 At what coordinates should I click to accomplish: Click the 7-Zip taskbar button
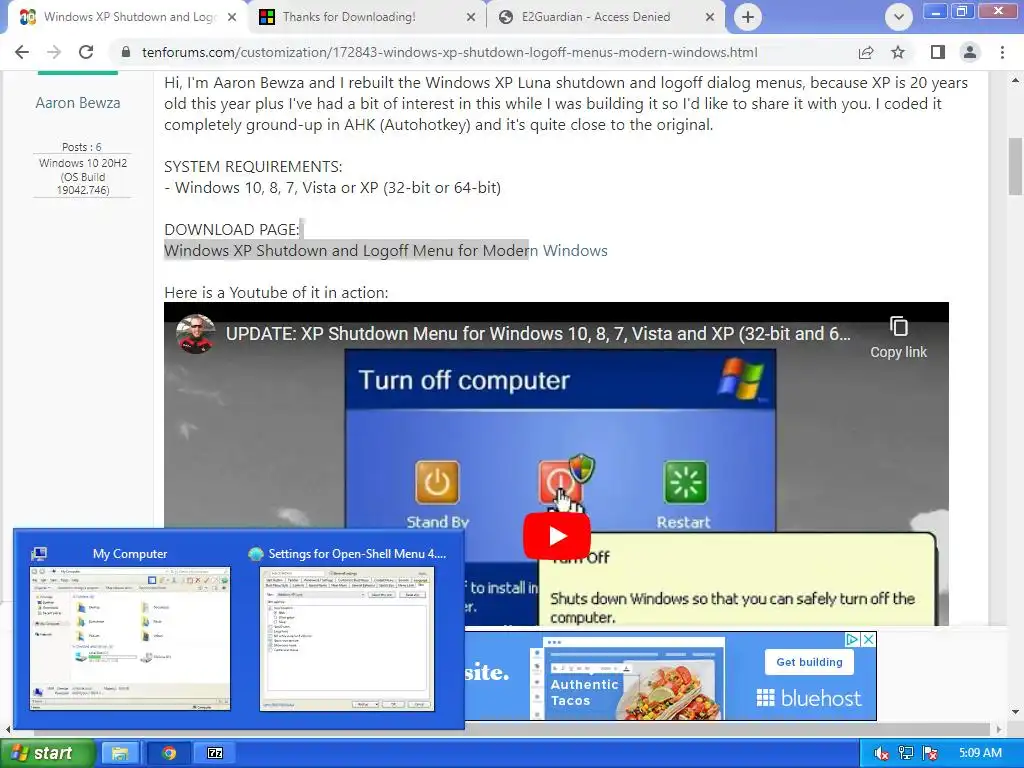point(215,753)
